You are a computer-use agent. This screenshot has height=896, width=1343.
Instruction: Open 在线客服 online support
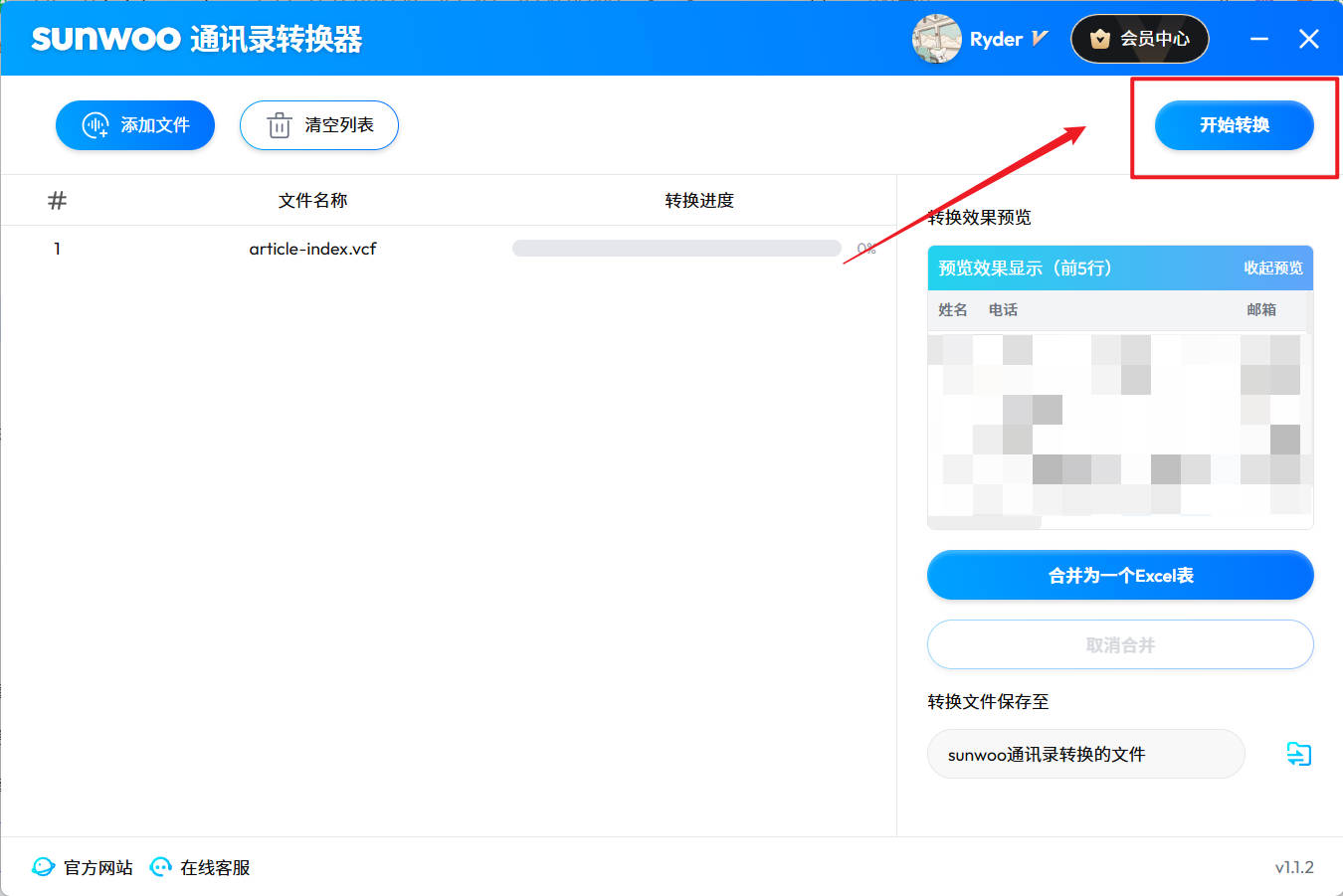pyautogui.click(x=200, y=867)
